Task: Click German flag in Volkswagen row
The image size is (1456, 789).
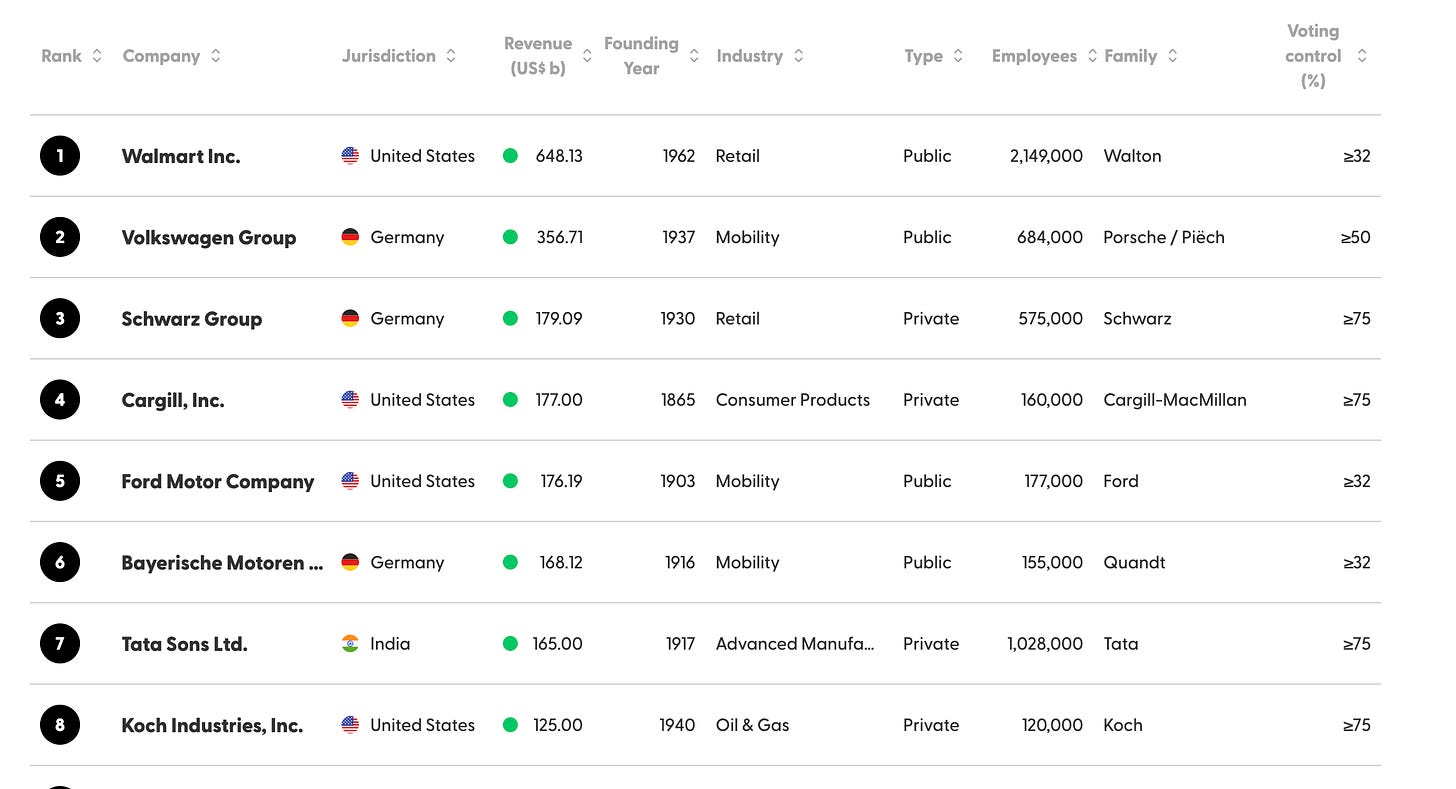Action: tap(350, 237)
